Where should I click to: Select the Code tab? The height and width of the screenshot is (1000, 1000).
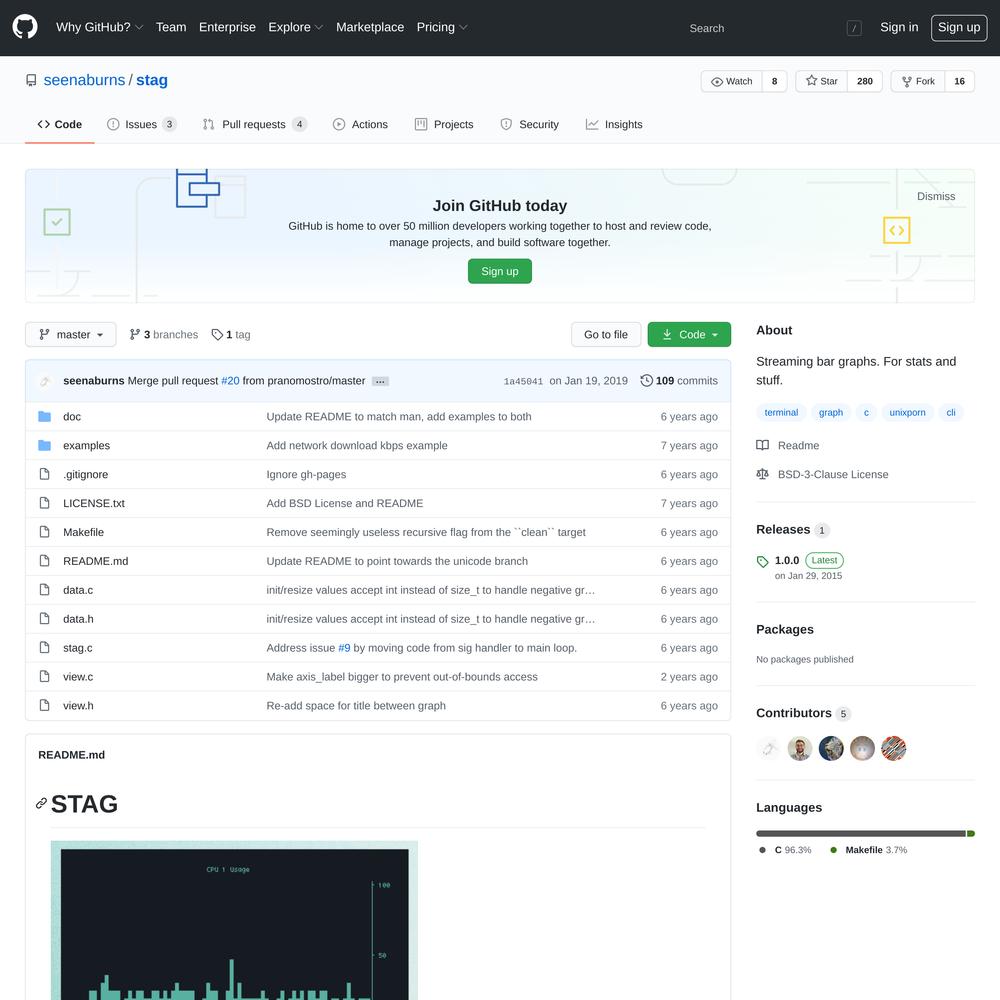tap(59, 124)
